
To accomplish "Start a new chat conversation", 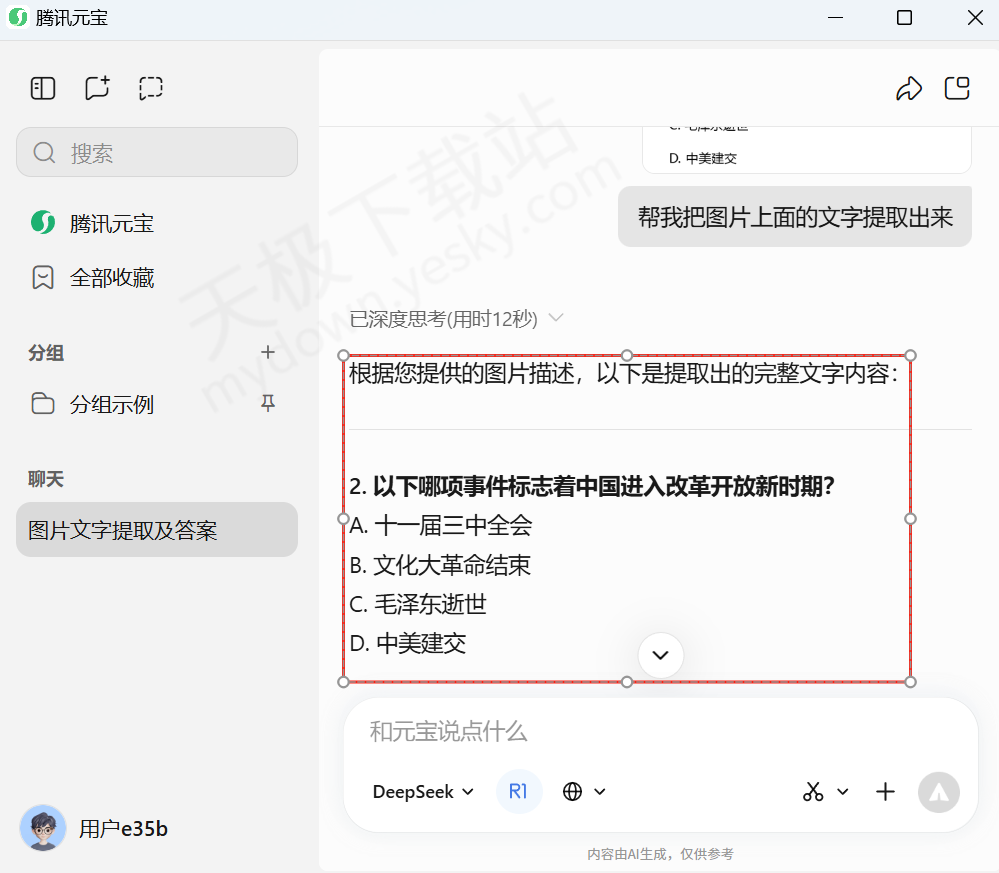I will pos(96,88).
